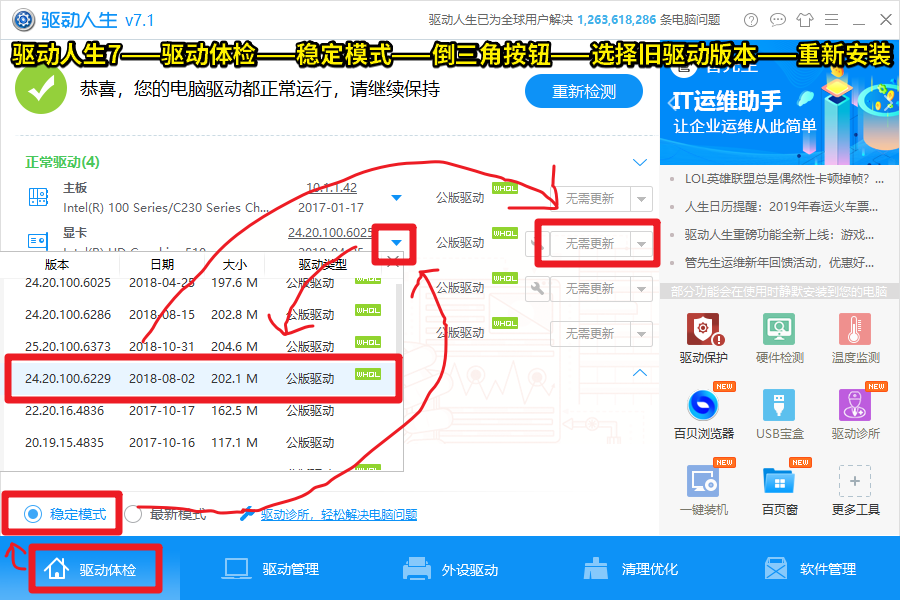900x600 pixels.
Task: Open the 百页窗 tool
Action: coord(779,490)
